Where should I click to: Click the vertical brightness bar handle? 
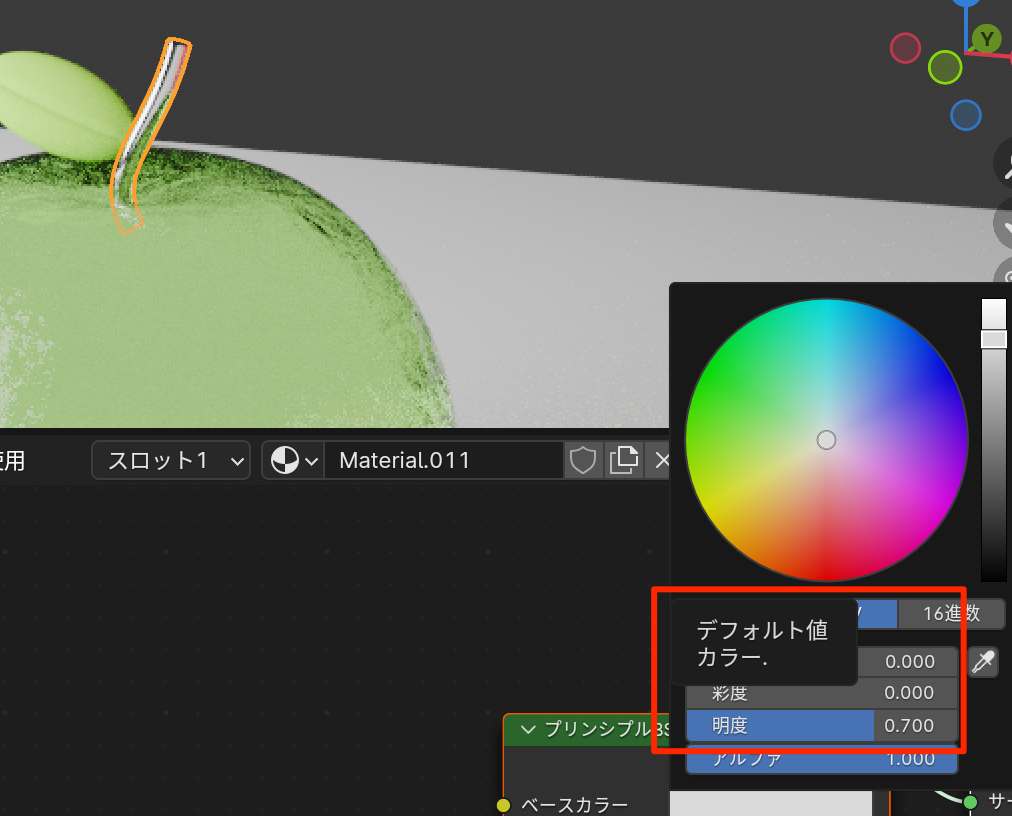(x=993, y=340)
